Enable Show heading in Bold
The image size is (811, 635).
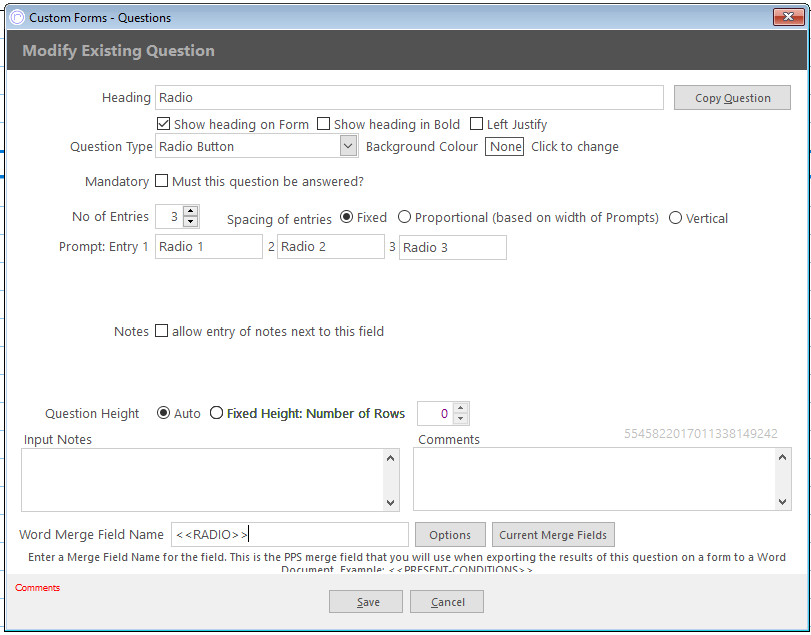pyautogui.click(x=323, y=124)
